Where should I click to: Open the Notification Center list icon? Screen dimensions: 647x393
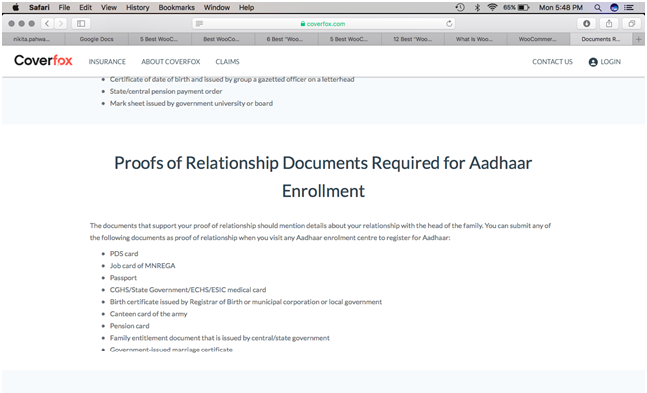point(629,7)
